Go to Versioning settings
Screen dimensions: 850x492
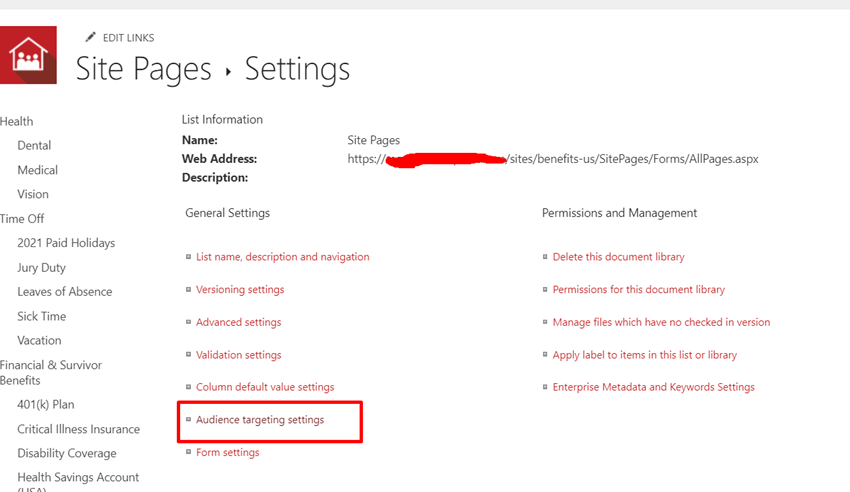pyautogui.click(x=240, y=289)
